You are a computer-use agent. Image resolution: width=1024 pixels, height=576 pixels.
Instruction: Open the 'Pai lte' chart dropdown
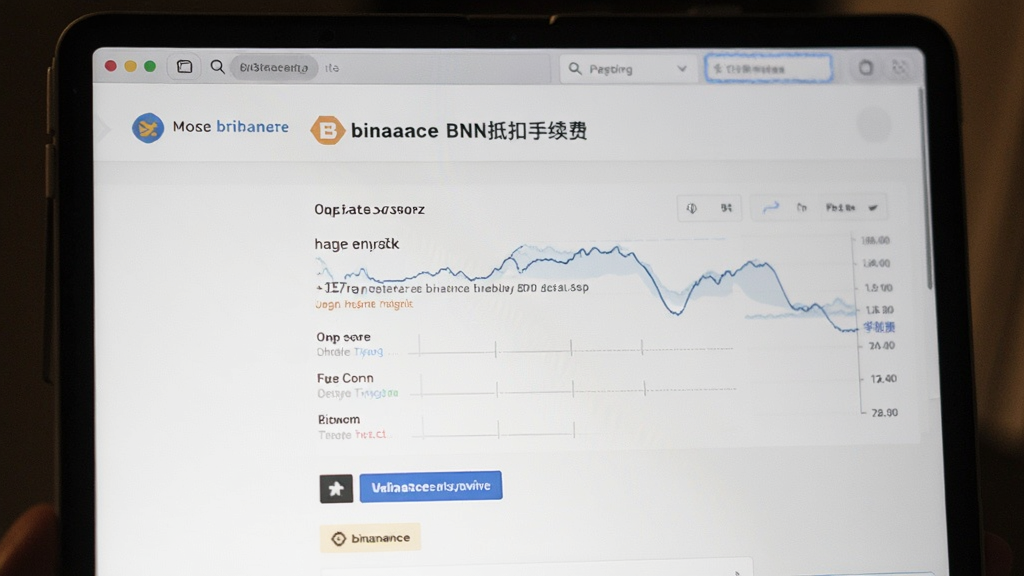click(x=852, y=208)
